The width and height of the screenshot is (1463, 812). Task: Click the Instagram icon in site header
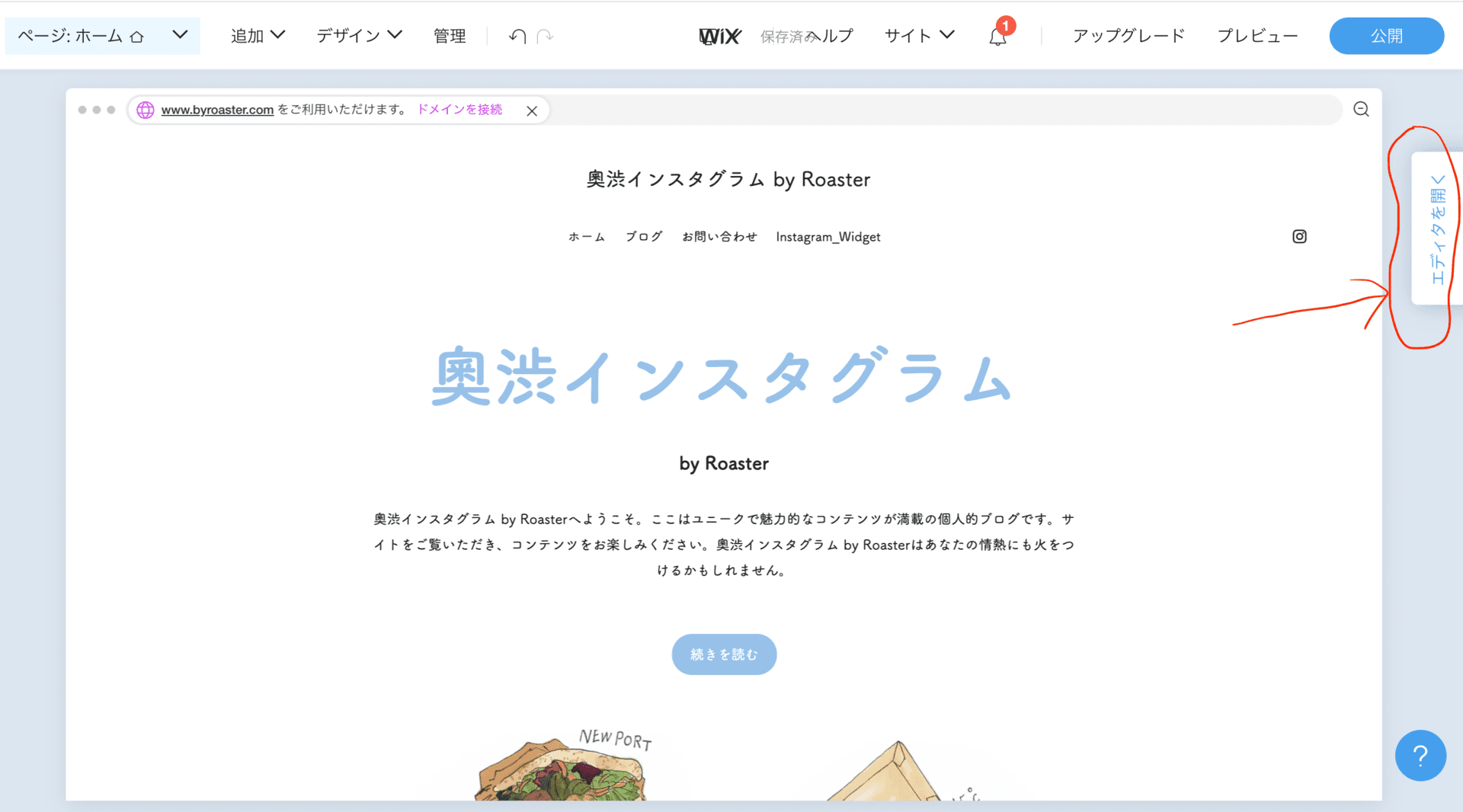tap(1299, 237)
